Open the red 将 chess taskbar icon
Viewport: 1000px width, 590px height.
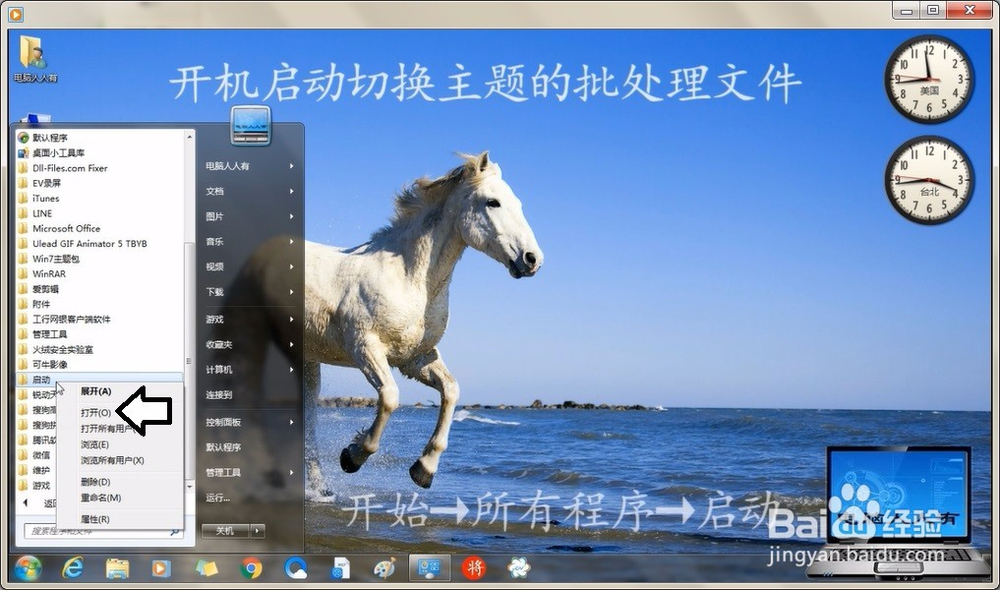pos(474,568)
